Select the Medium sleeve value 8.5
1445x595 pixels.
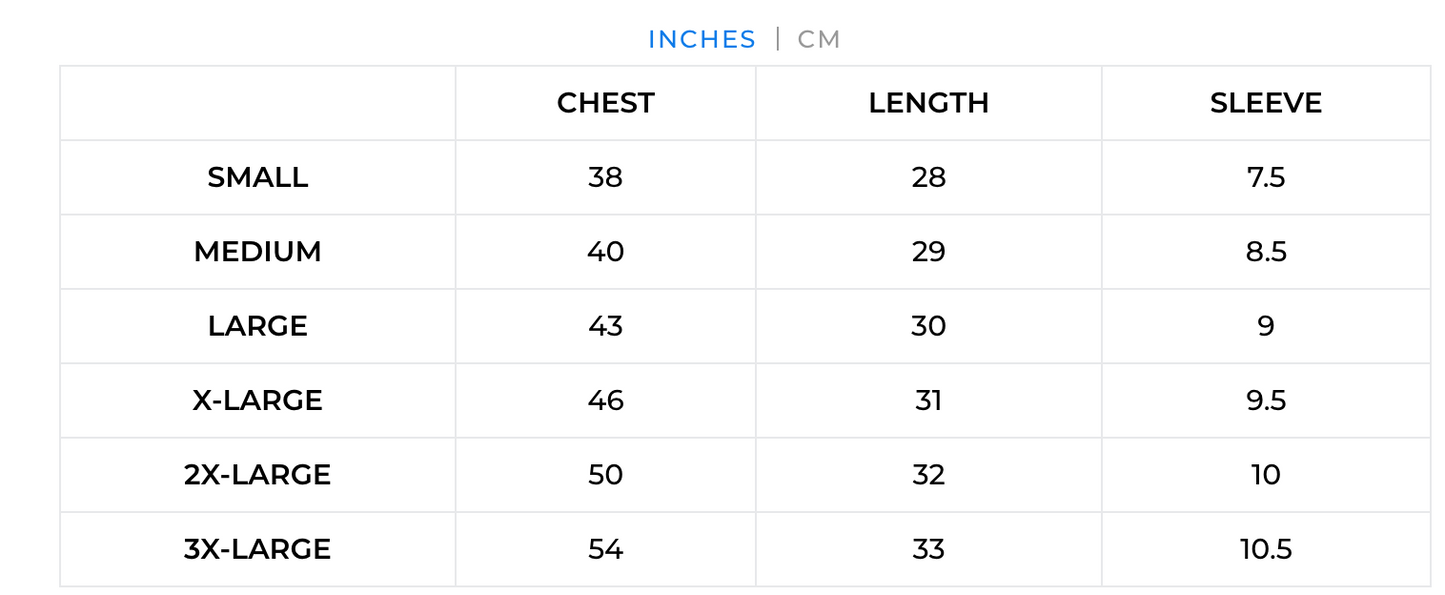point(1266,251)
